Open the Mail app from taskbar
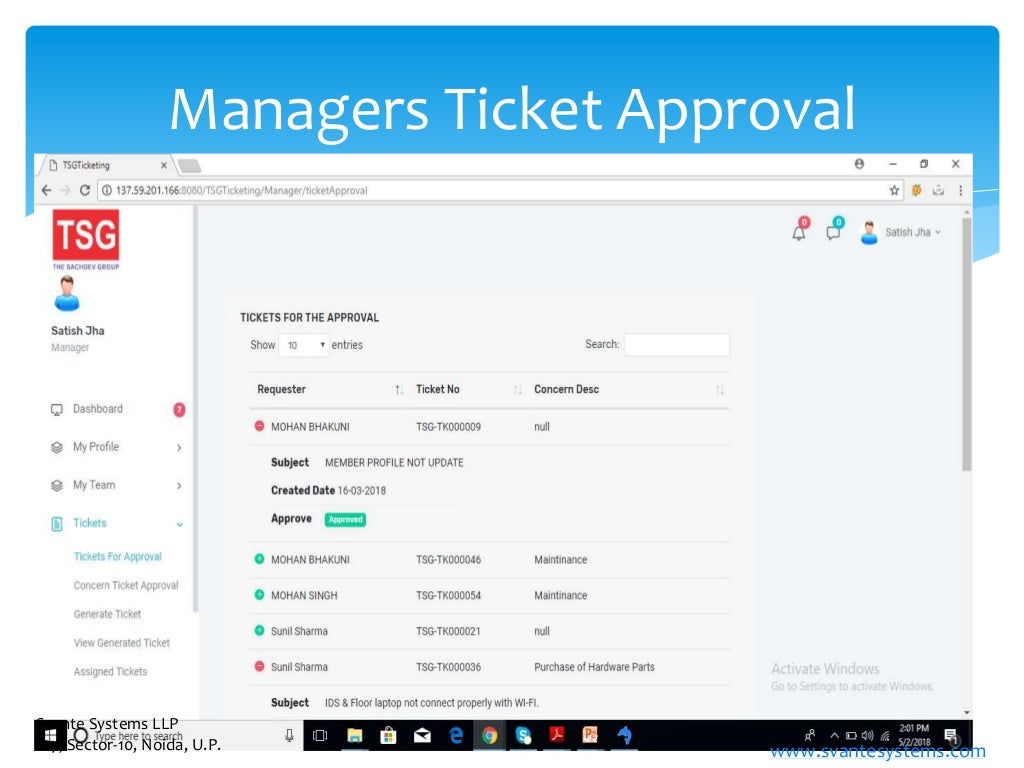1024x768 pixels. pos(423,736)
